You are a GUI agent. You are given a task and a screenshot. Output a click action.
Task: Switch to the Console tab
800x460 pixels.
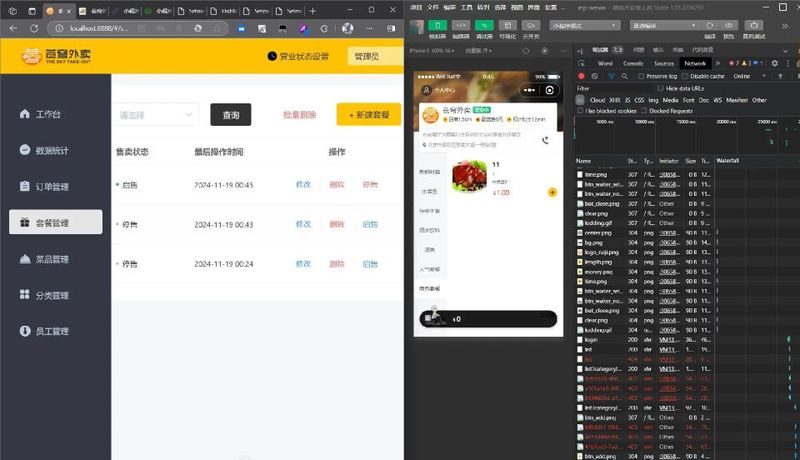[x=633, y=63]
